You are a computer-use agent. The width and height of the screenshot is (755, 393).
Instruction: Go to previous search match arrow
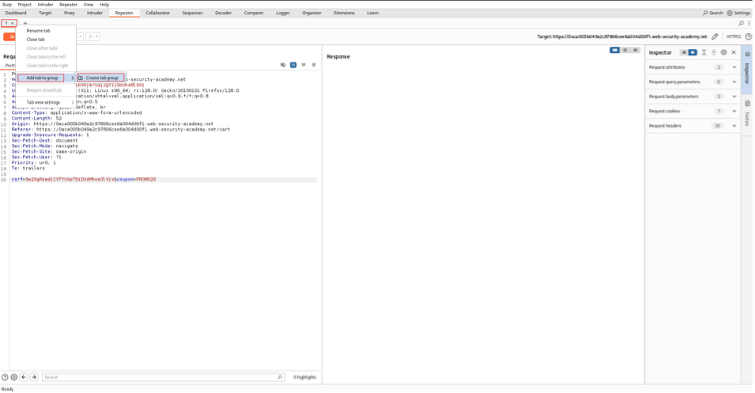[24, 377]
